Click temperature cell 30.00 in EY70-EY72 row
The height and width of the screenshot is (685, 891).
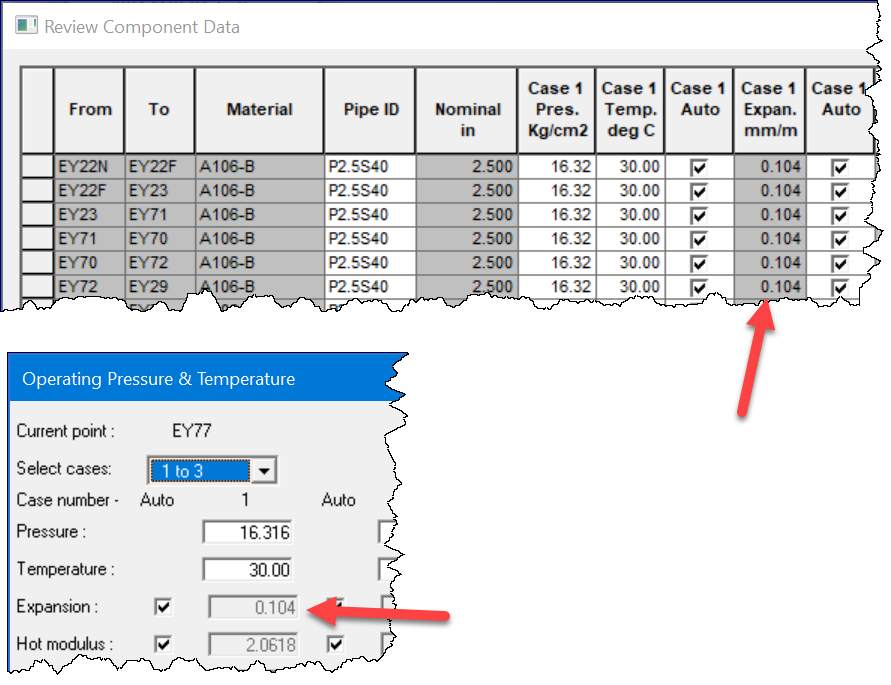click(630, 263)
